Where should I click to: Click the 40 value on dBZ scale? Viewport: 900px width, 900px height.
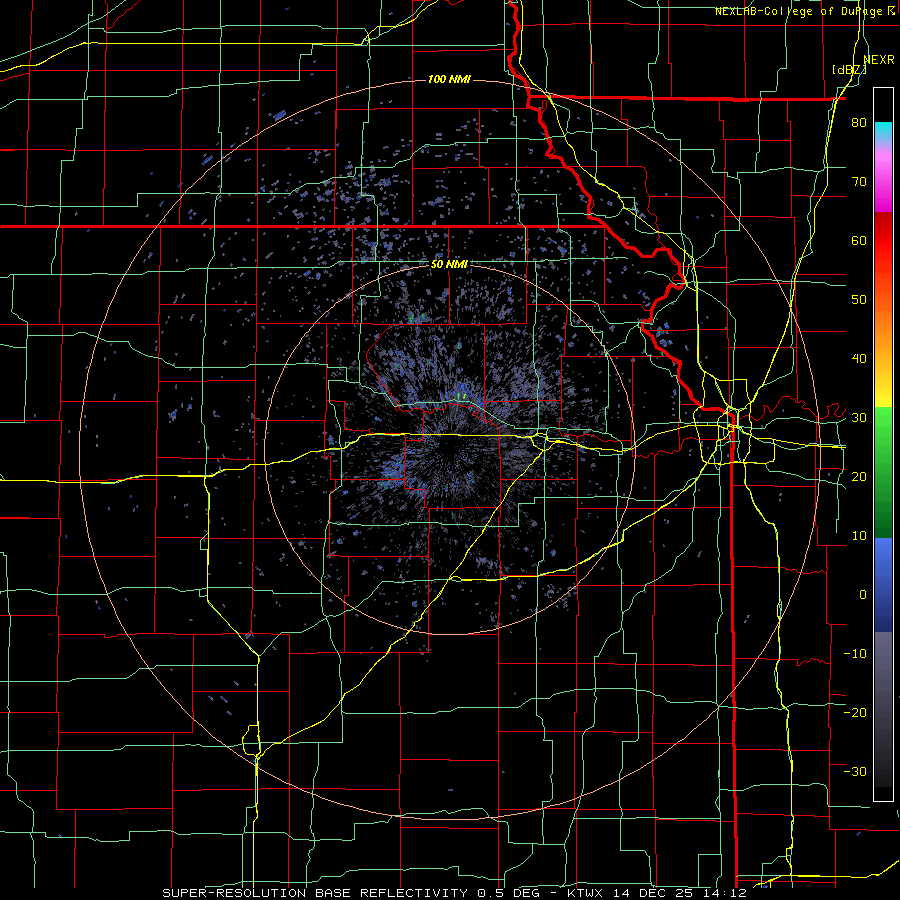[x=859, y=359]
